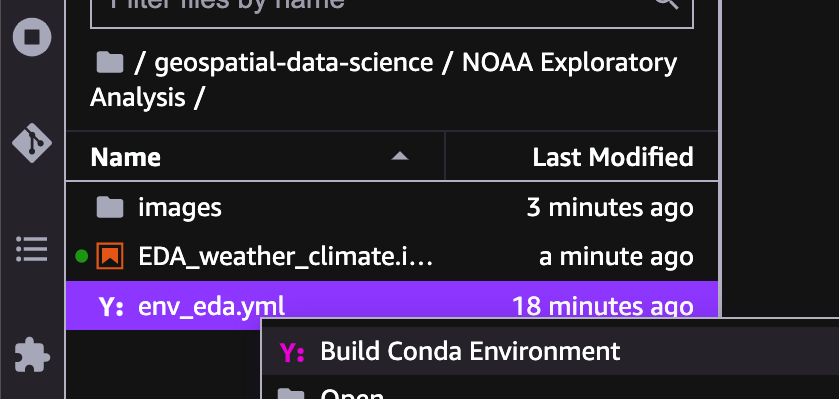Viewport: 839px width, 399px height.
Task: Click the green running-kernel dot indicator
Action: click(x=81, y=257)
